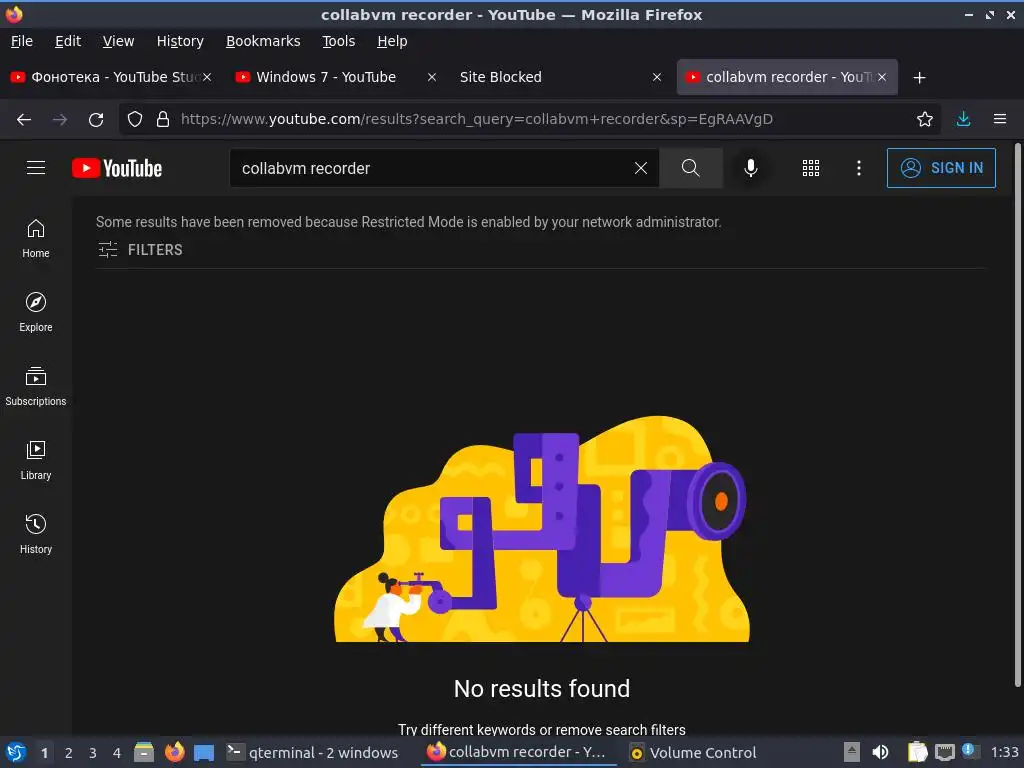Click the YouTube logo
This screenshot has width=1024, height=768.
[117, 168]
